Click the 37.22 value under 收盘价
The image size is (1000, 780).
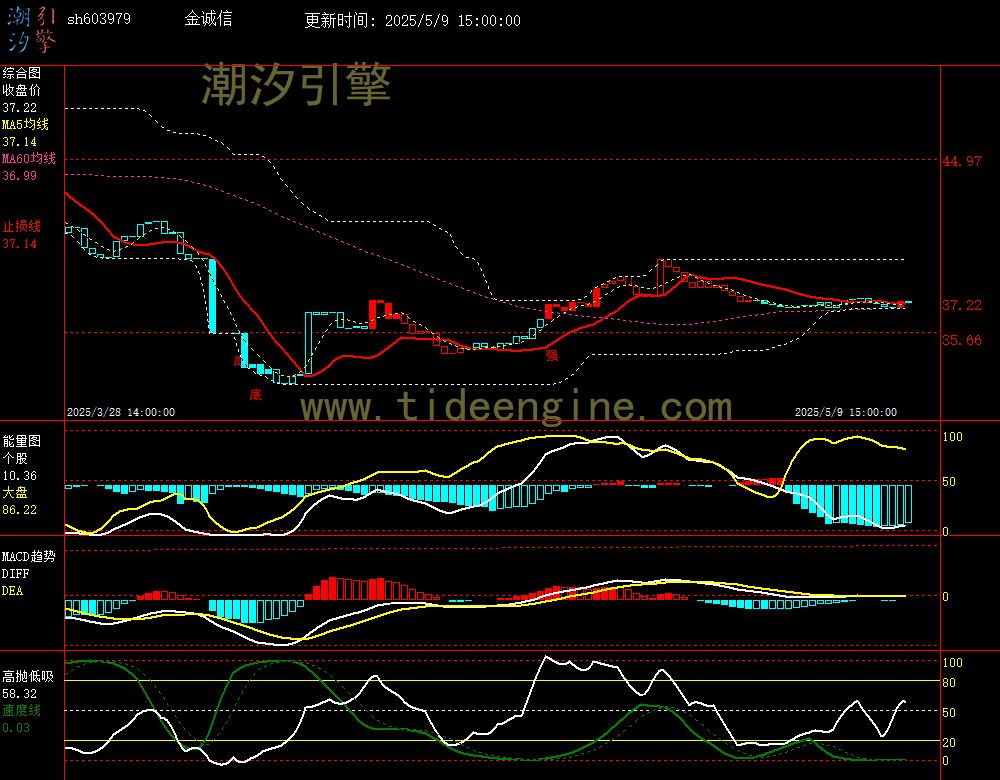(20, 108)
